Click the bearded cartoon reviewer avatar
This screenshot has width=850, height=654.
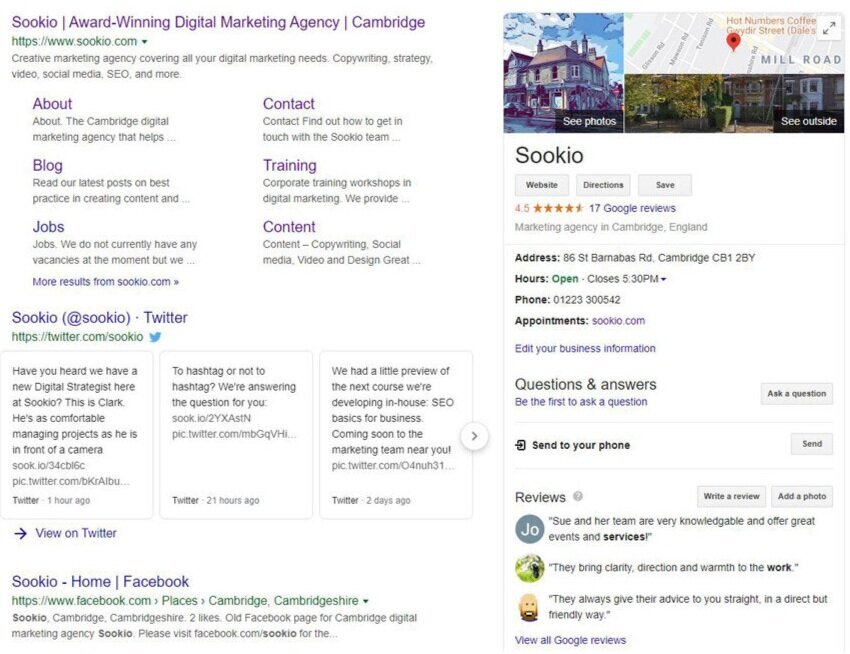[529, 607]
